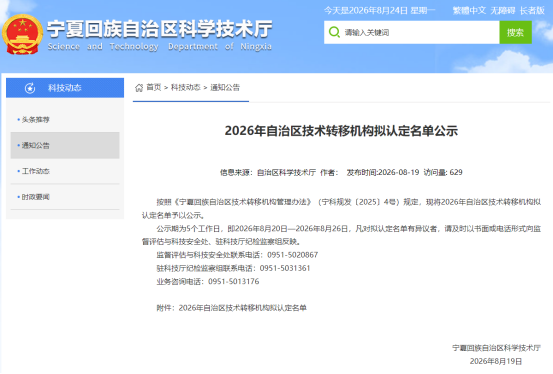Click the consultation phone 0951-5013176
The height and width of the screenshot is (374, 553).
233,281
